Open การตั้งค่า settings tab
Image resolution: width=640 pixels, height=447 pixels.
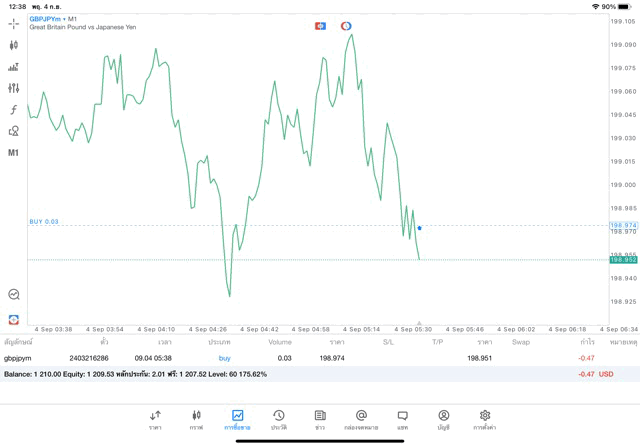coord(485,419)
